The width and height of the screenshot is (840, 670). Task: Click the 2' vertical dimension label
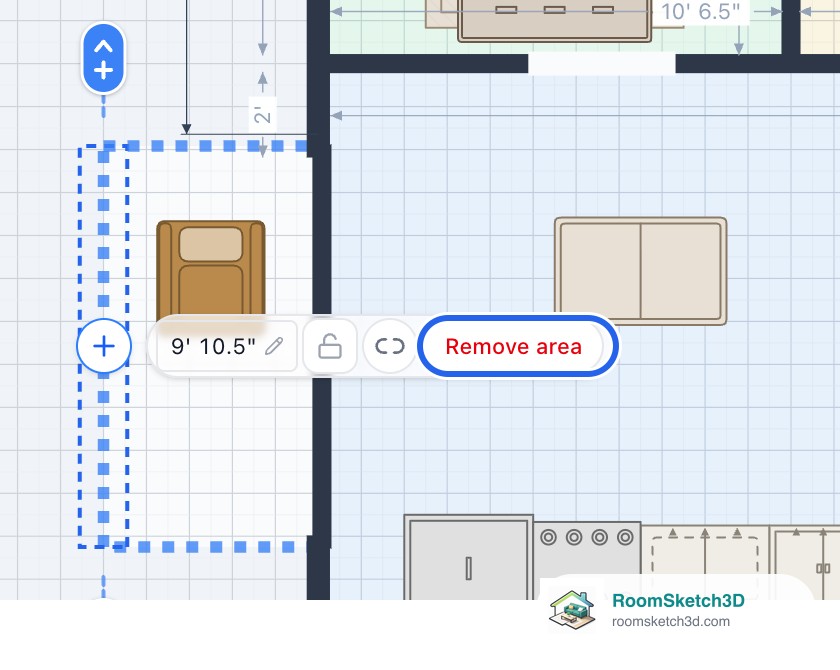click(x=262, y=114)
